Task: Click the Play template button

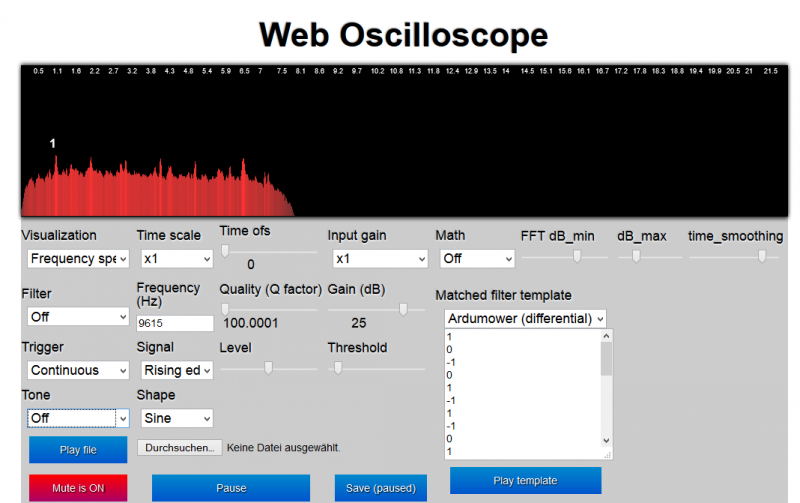Action: pos(526,481)
